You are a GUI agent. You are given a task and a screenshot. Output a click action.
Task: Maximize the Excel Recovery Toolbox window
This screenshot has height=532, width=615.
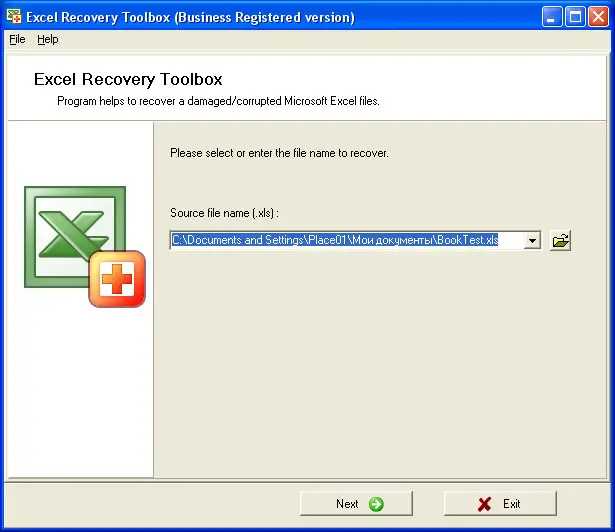pos(575,17)
